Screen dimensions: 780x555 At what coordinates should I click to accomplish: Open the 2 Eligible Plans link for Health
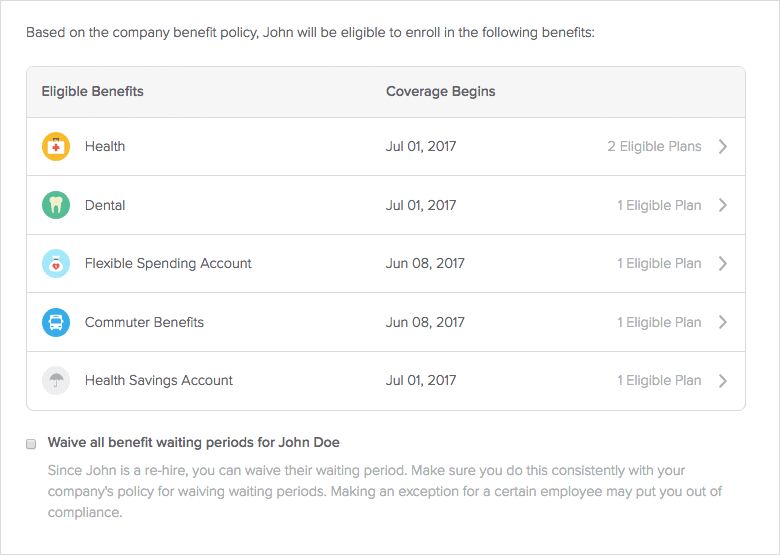pos(654,146)
